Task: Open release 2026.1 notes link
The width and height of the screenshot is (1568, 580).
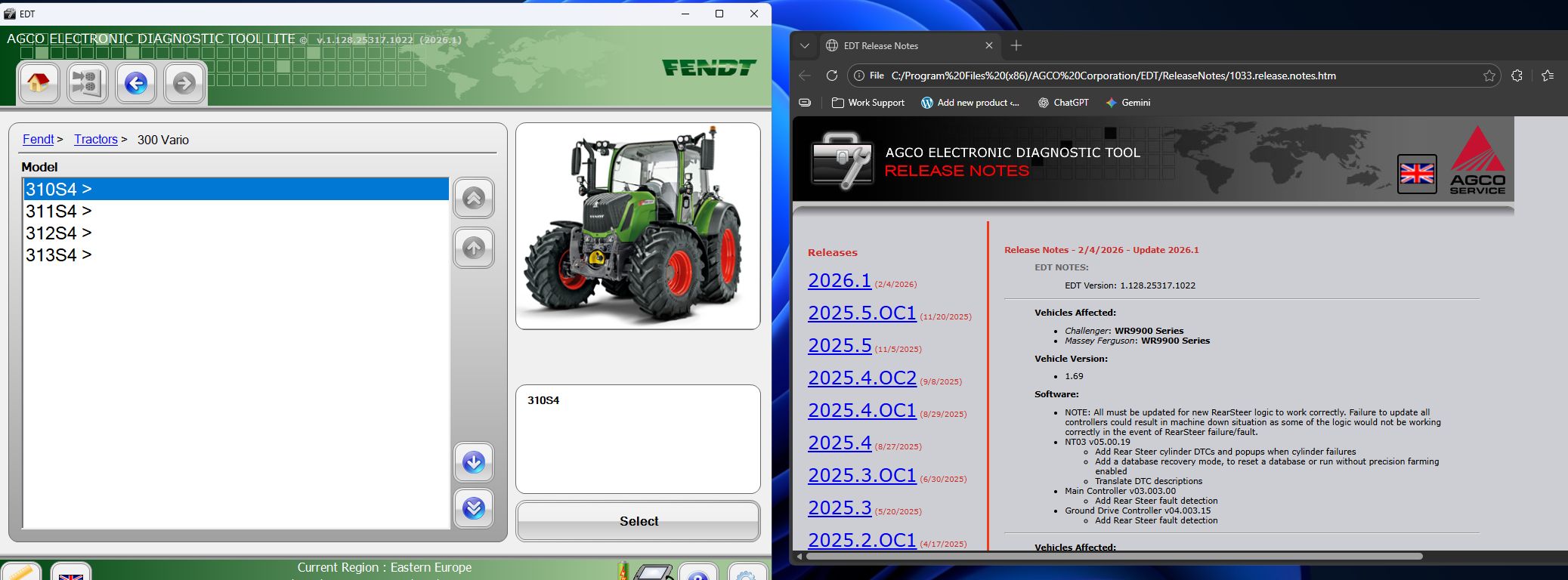Action: pos(840,280)
